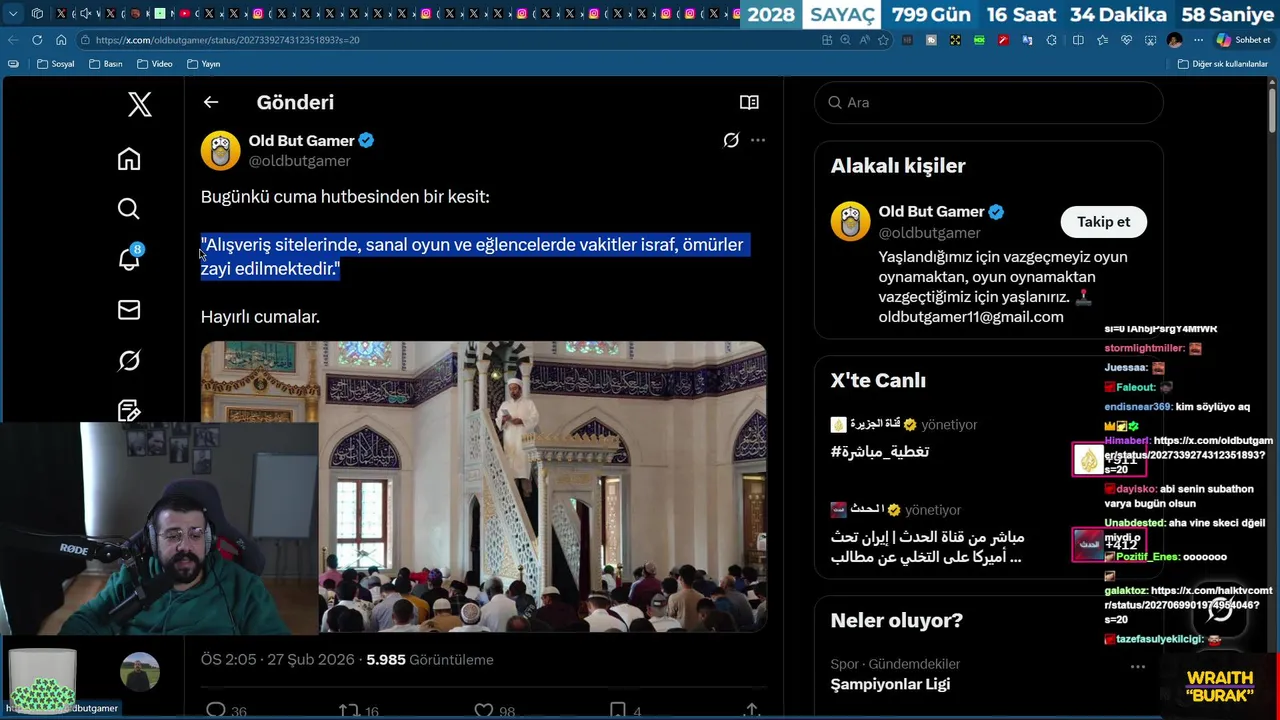This screenshot has height=720, width=1280.
Task: Open reader view icon beside Gönderi
Action: pyautogui.click(x=749, y=102)
